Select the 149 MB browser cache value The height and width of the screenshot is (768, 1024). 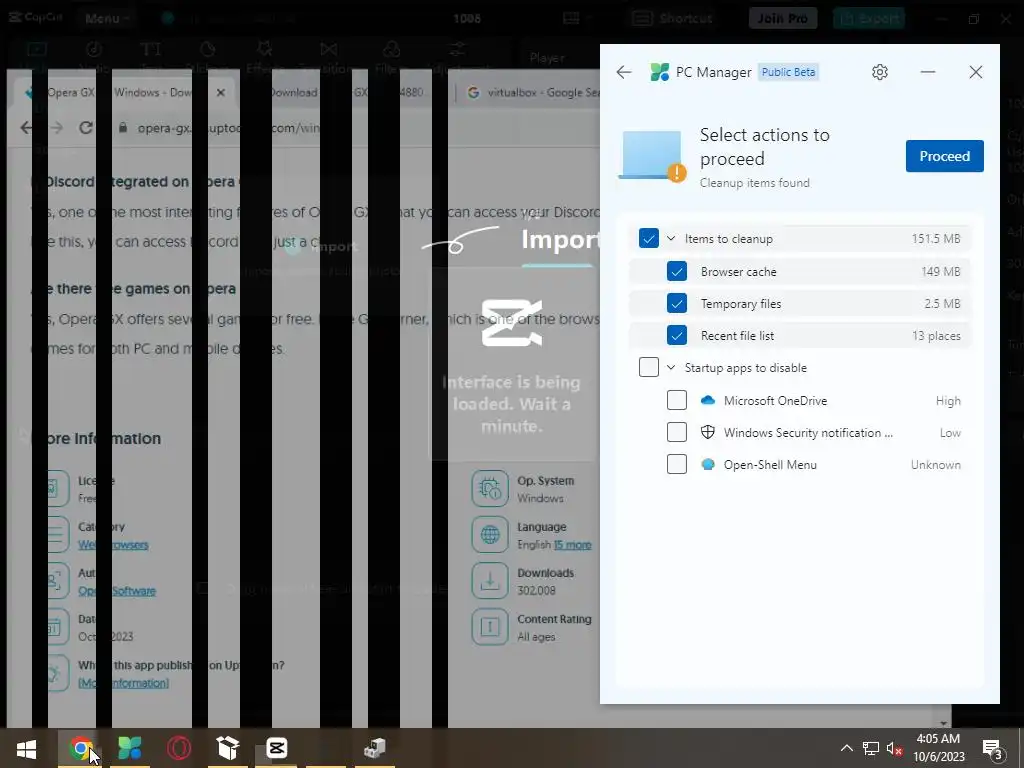(940, 272)
